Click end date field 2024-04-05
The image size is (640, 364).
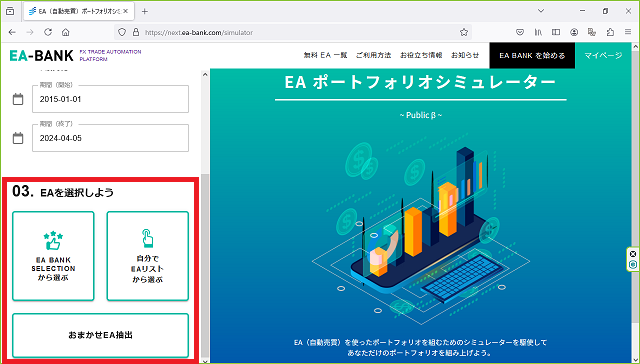pos(111,138)
